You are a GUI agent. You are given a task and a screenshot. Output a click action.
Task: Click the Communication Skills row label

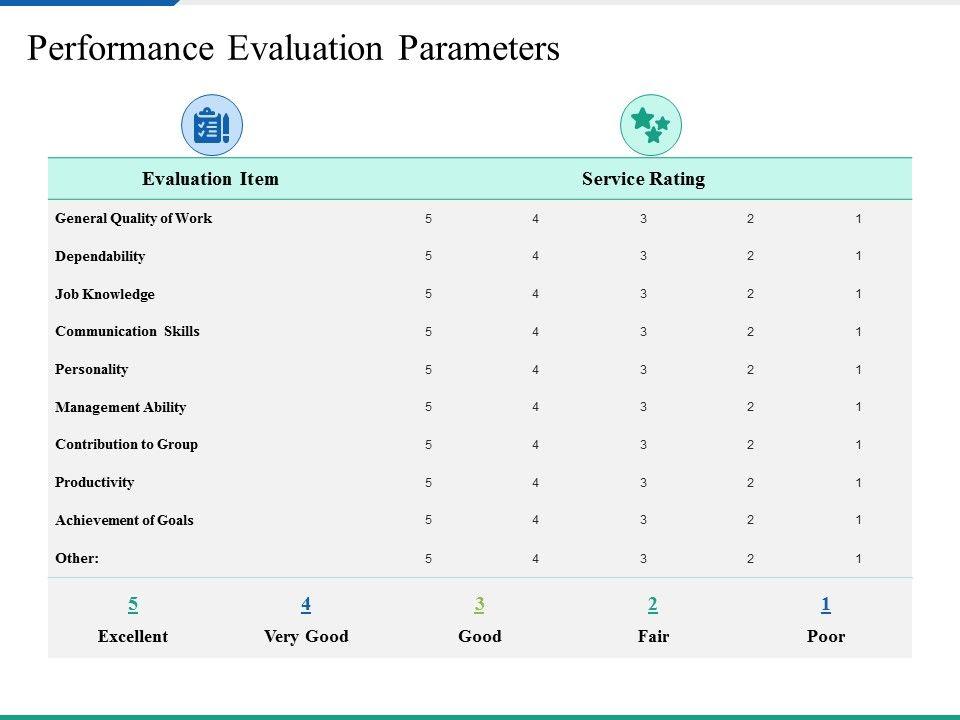[127, 331]
